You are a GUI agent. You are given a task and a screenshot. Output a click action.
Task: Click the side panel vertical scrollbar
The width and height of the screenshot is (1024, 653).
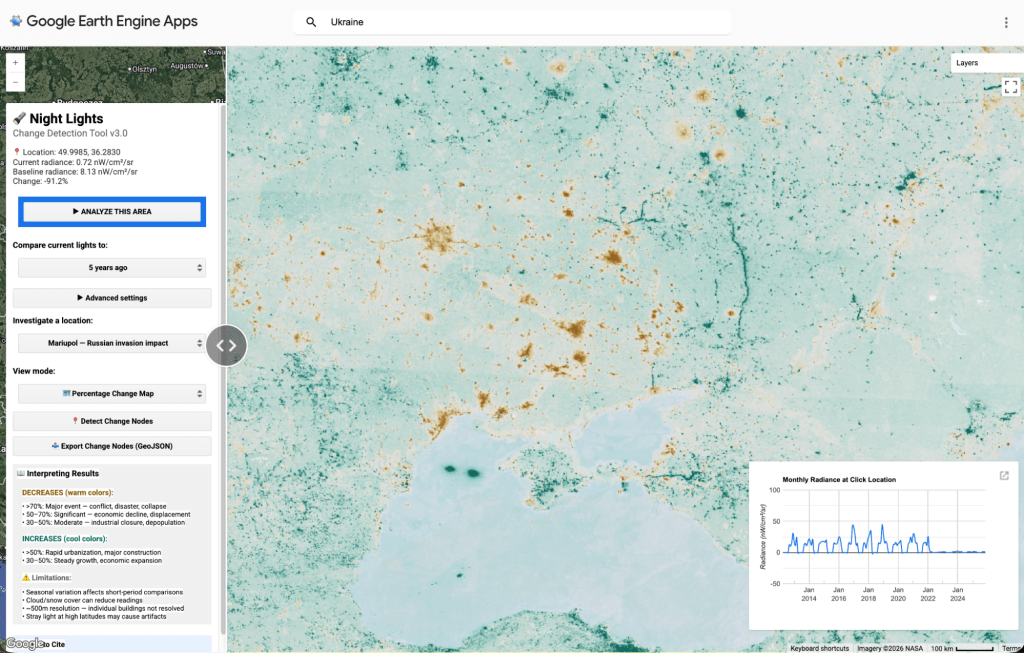(223, 369)
